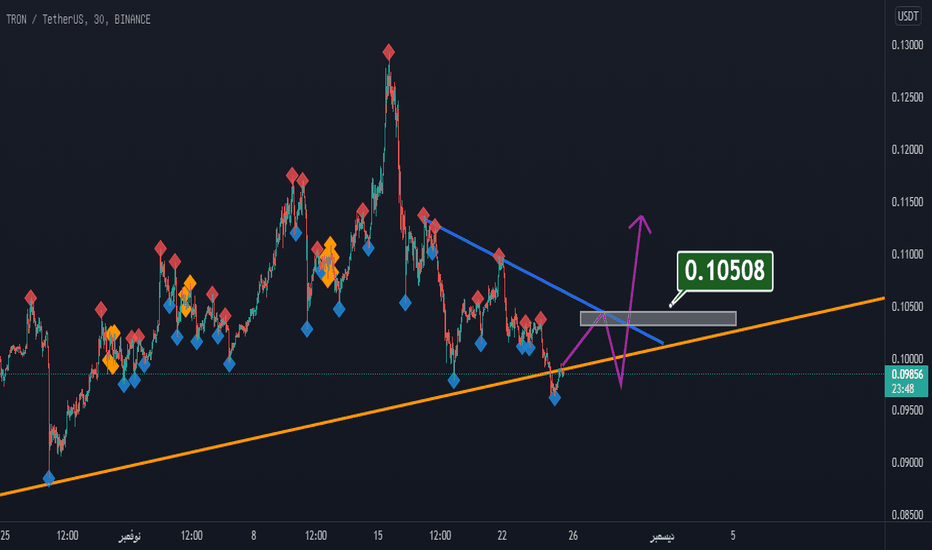
Task: Open the USDT currency selector
Action: (x=908, y=16)
